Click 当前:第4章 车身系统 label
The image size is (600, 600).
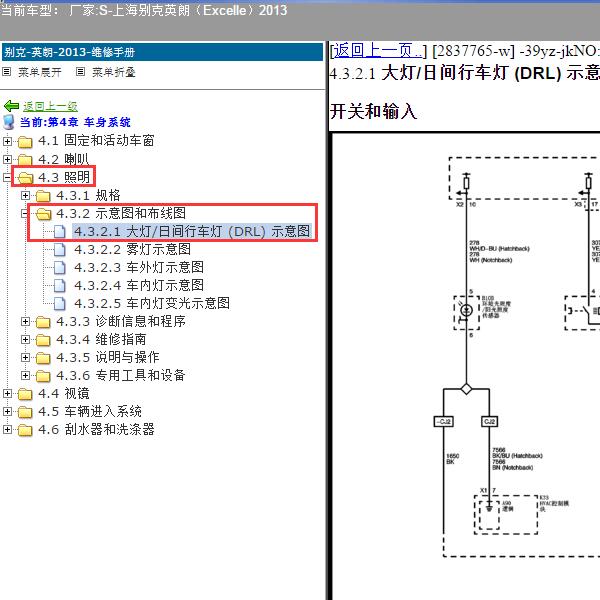pos(75,122)
